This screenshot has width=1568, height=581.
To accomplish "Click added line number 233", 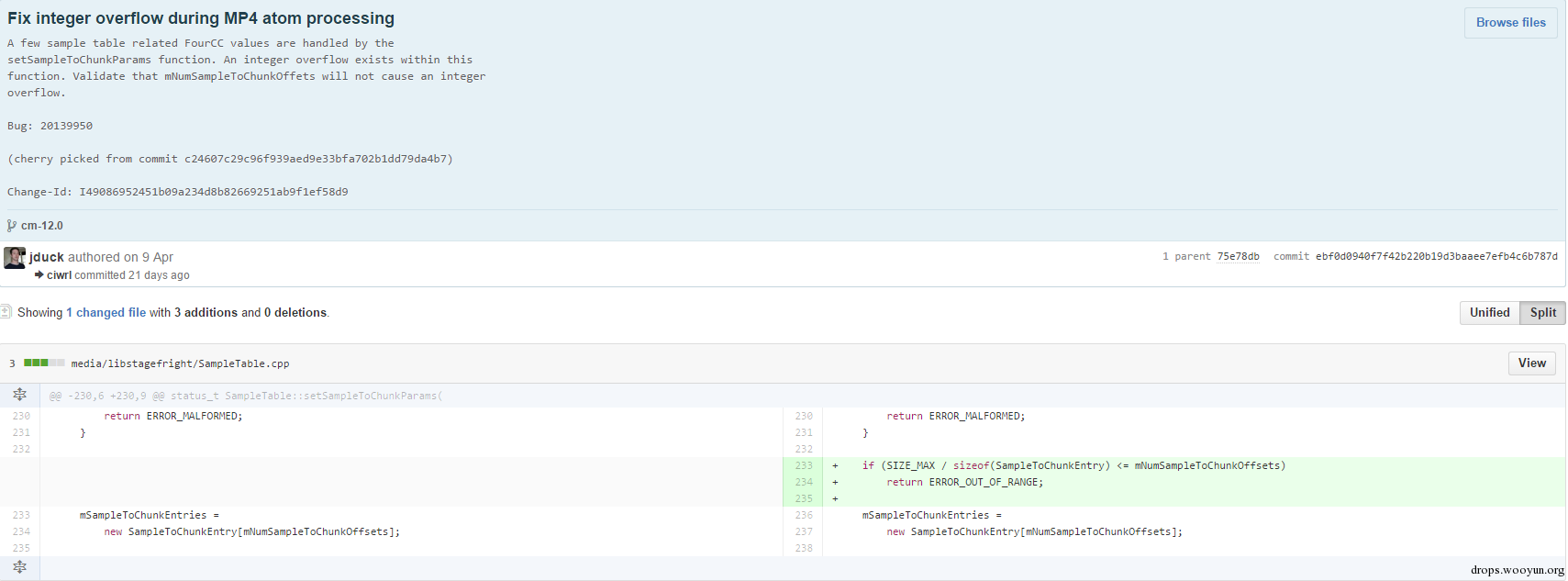I will [x=804, y=466].
